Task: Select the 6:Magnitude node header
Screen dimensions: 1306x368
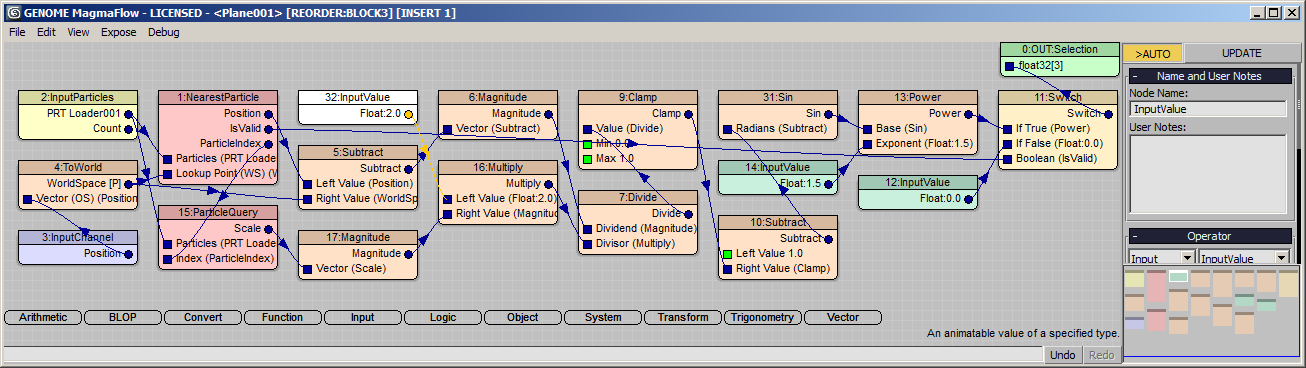Action: point(498,98)
